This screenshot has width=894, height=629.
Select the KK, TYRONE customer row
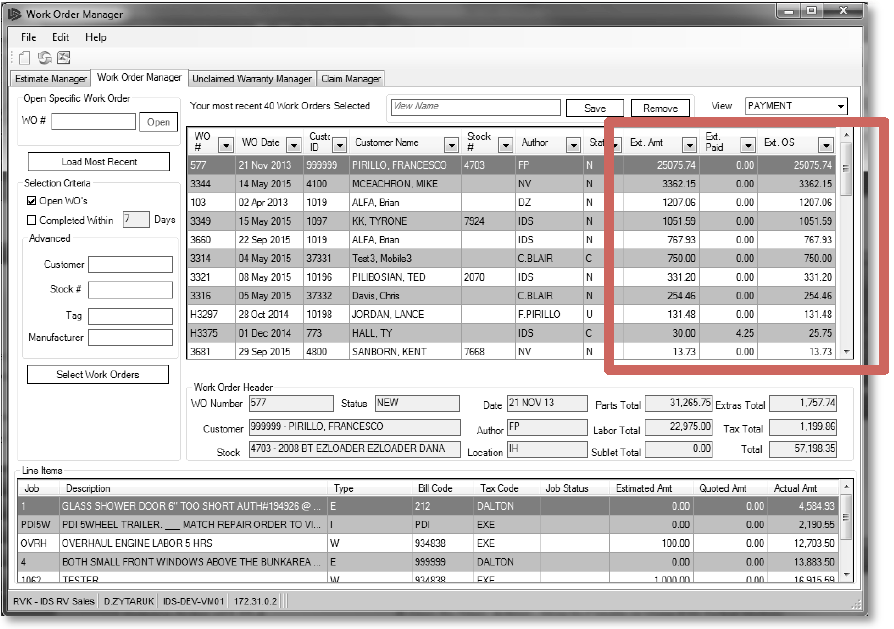pos(511,221)
